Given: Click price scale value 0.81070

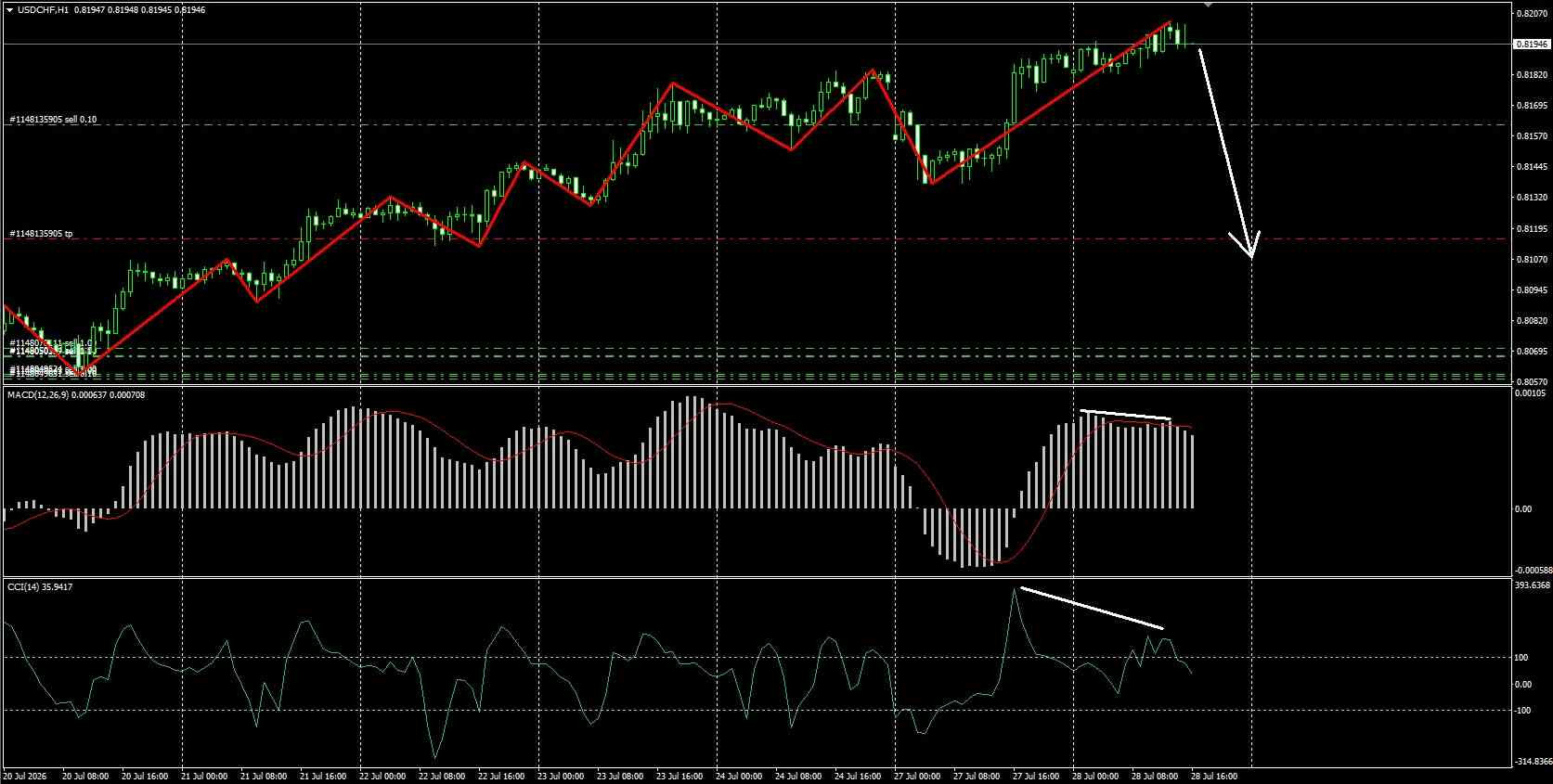Looking at the screenshot, I should point(1532,260).
